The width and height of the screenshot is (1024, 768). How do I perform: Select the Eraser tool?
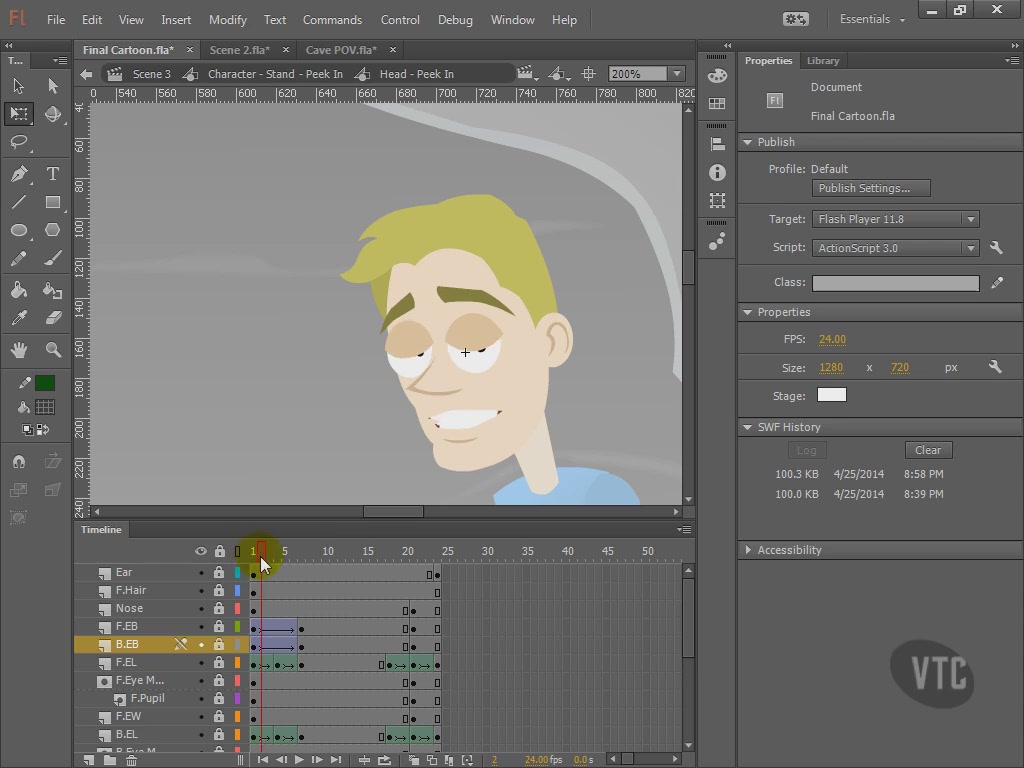coord(53,318)
